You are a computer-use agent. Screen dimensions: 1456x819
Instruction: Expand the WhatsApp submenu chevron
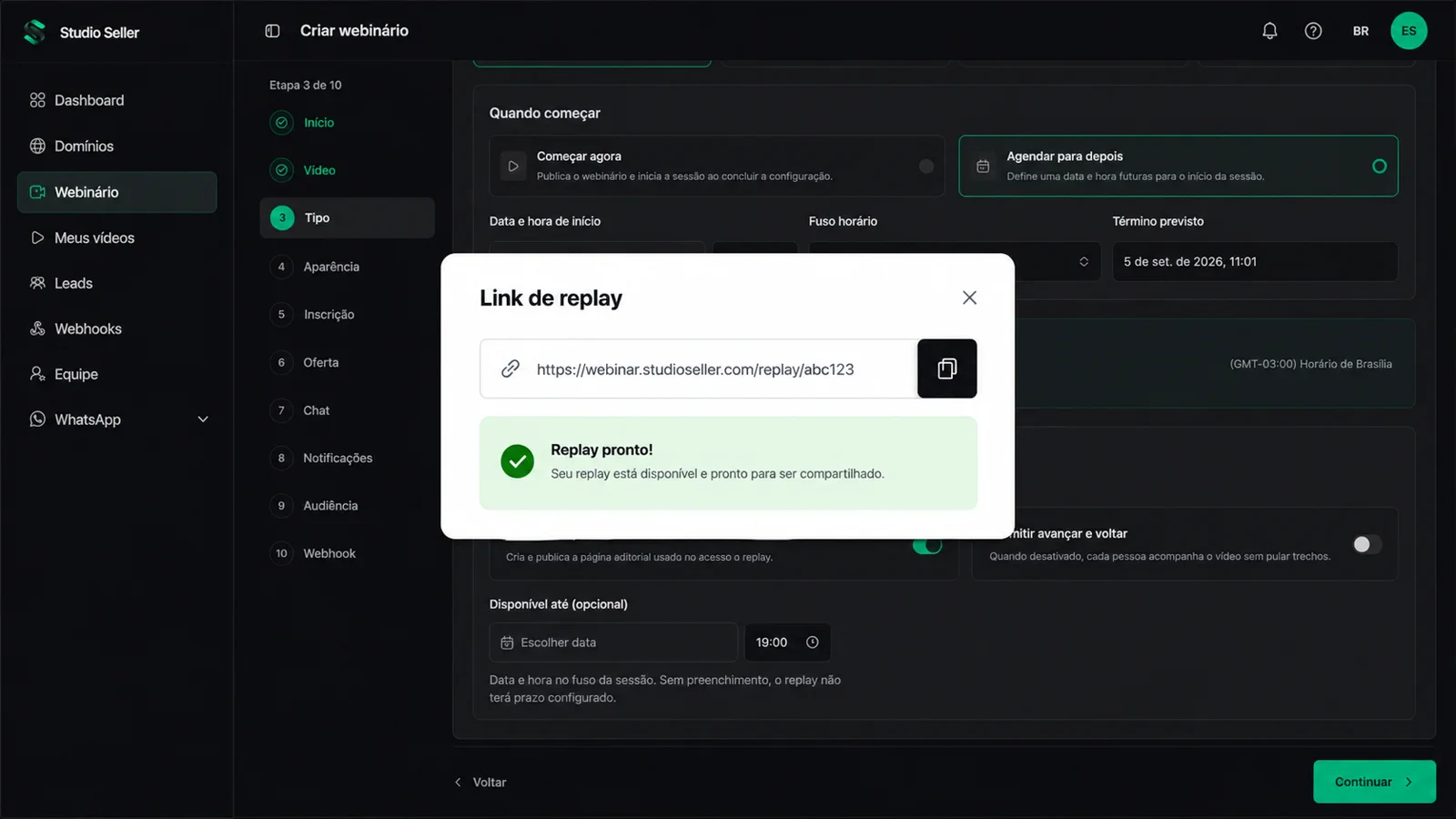(x=203, y=420)
